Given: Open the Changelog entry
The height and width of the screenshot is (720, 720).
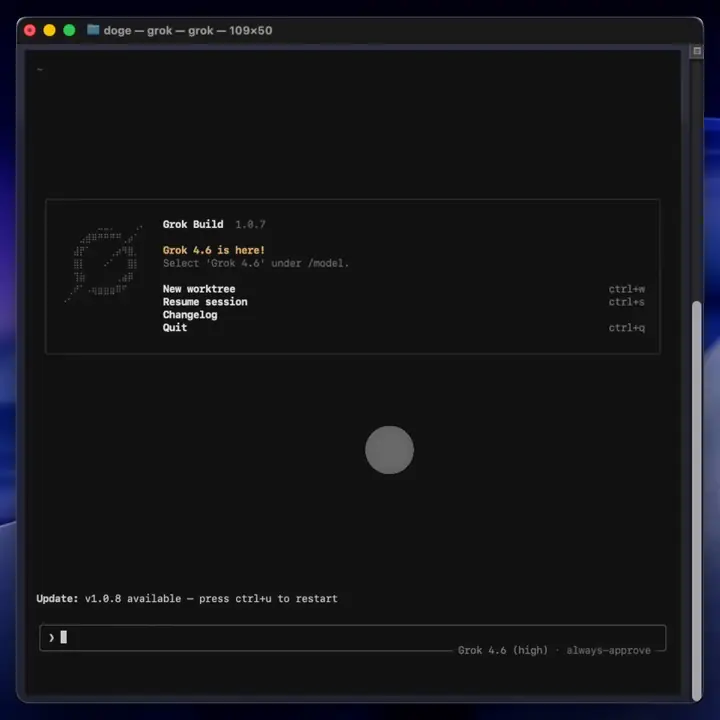Looking at the screenshot, I should pos(190,315).
